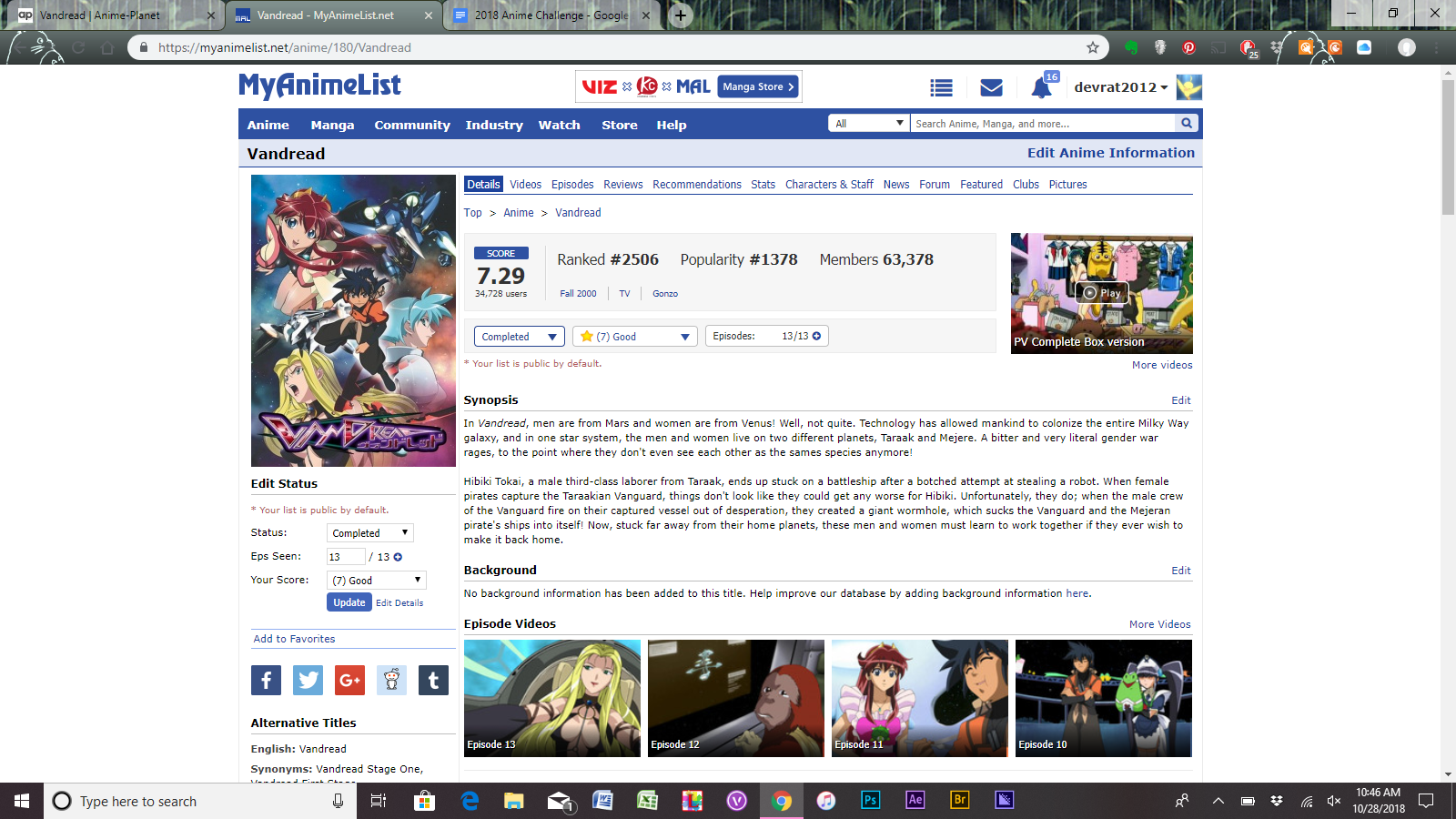Image resolution: width=1456 pixels, height=819 pixels.
Task: Share on Tumblr icon
Action: tap(433, 680)
